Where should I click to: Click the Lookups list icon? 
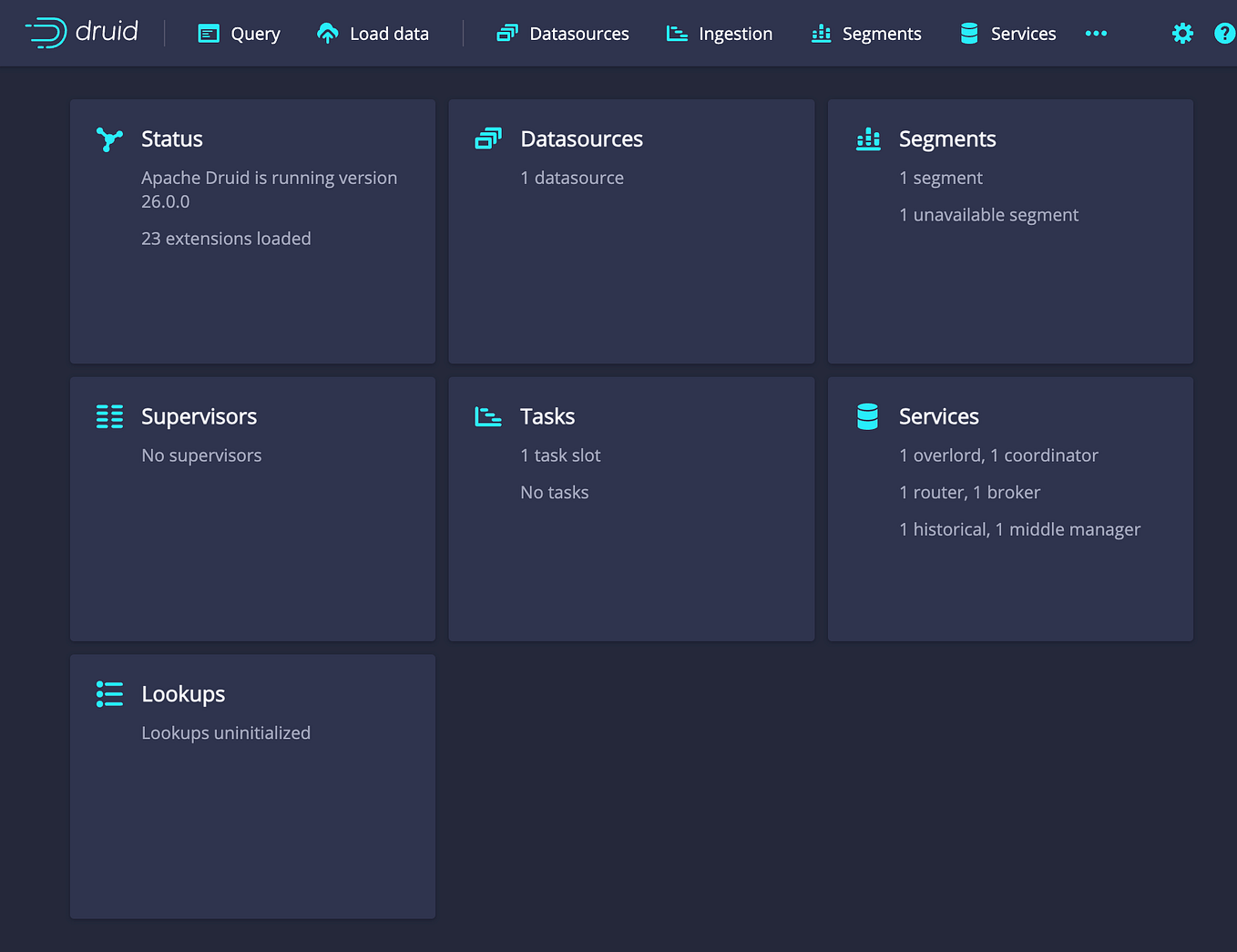pos(109,693)
